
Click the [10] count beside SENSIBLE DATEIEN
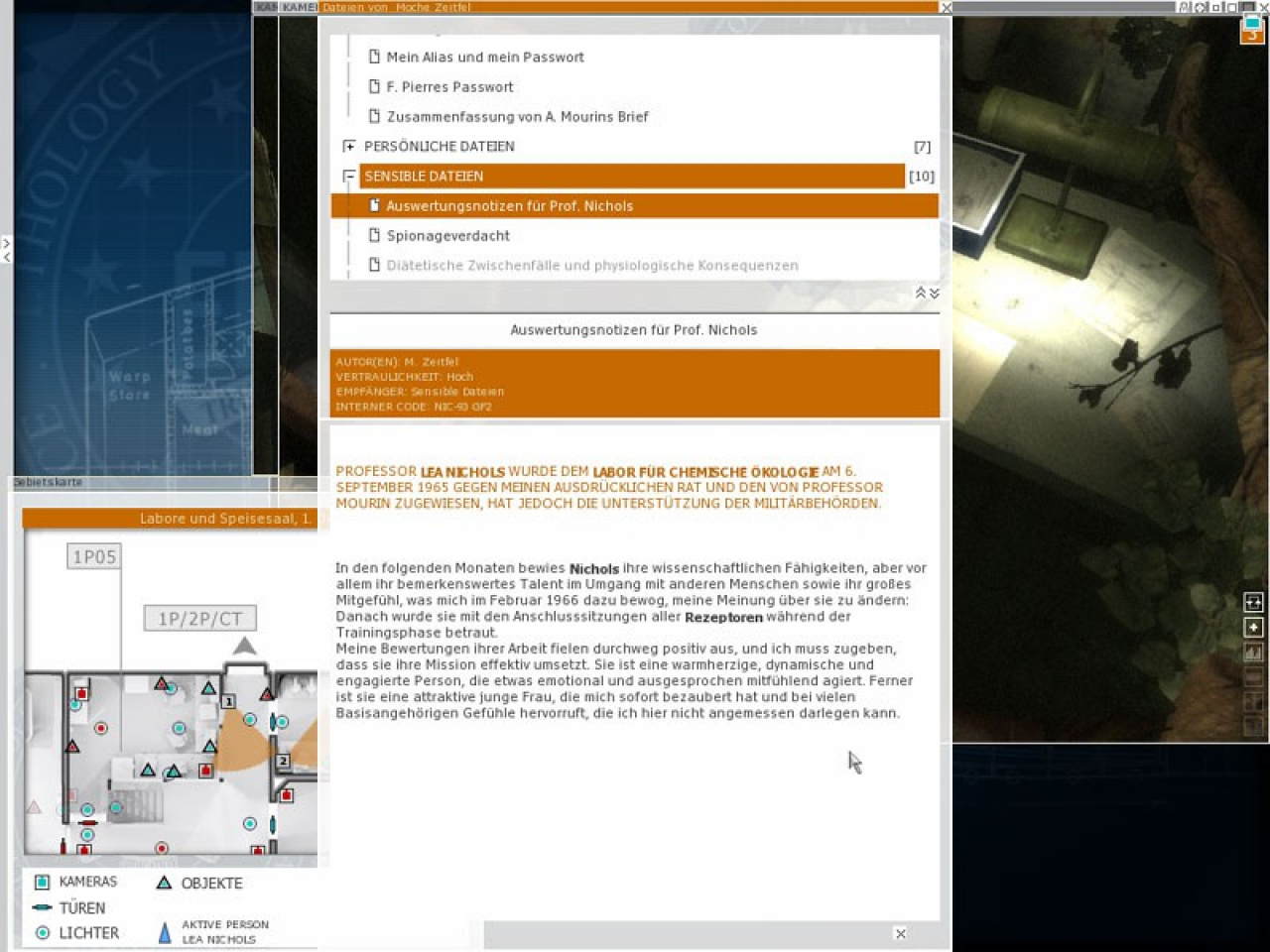(x=922, y=177)
